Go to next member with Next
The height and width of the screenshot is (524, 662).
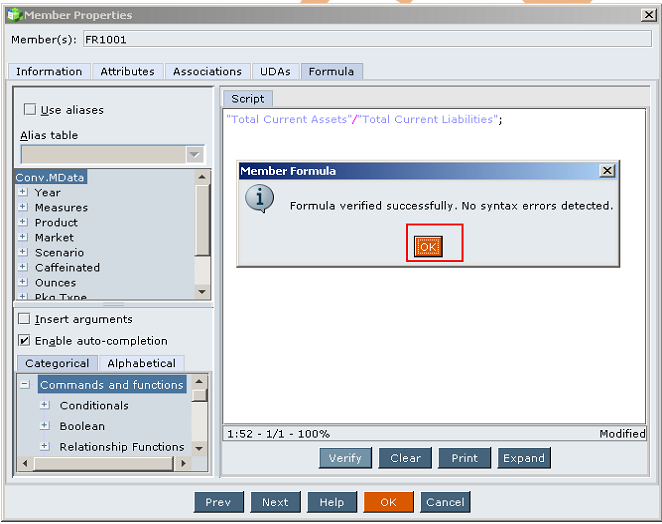[x=275, y=502]
